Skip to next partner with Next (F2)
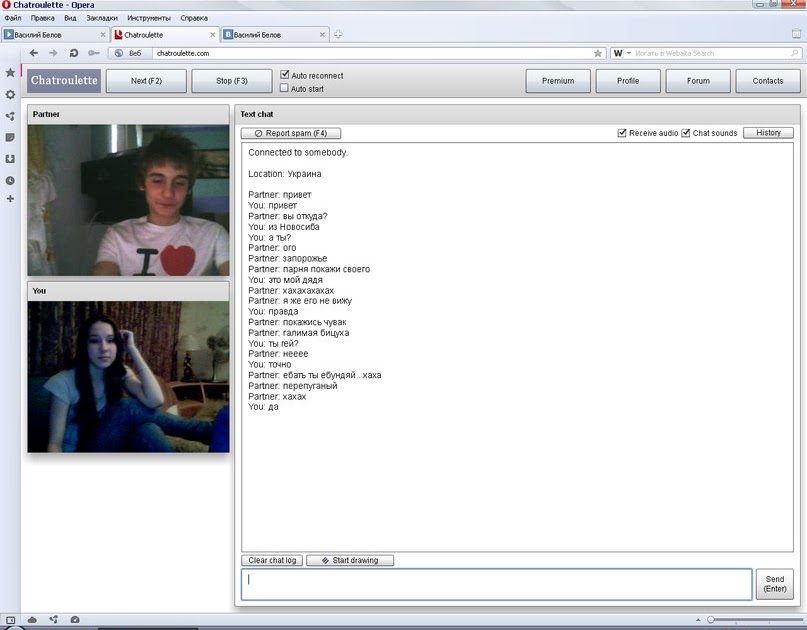807x630 pixels. click(x=146, y=81)
